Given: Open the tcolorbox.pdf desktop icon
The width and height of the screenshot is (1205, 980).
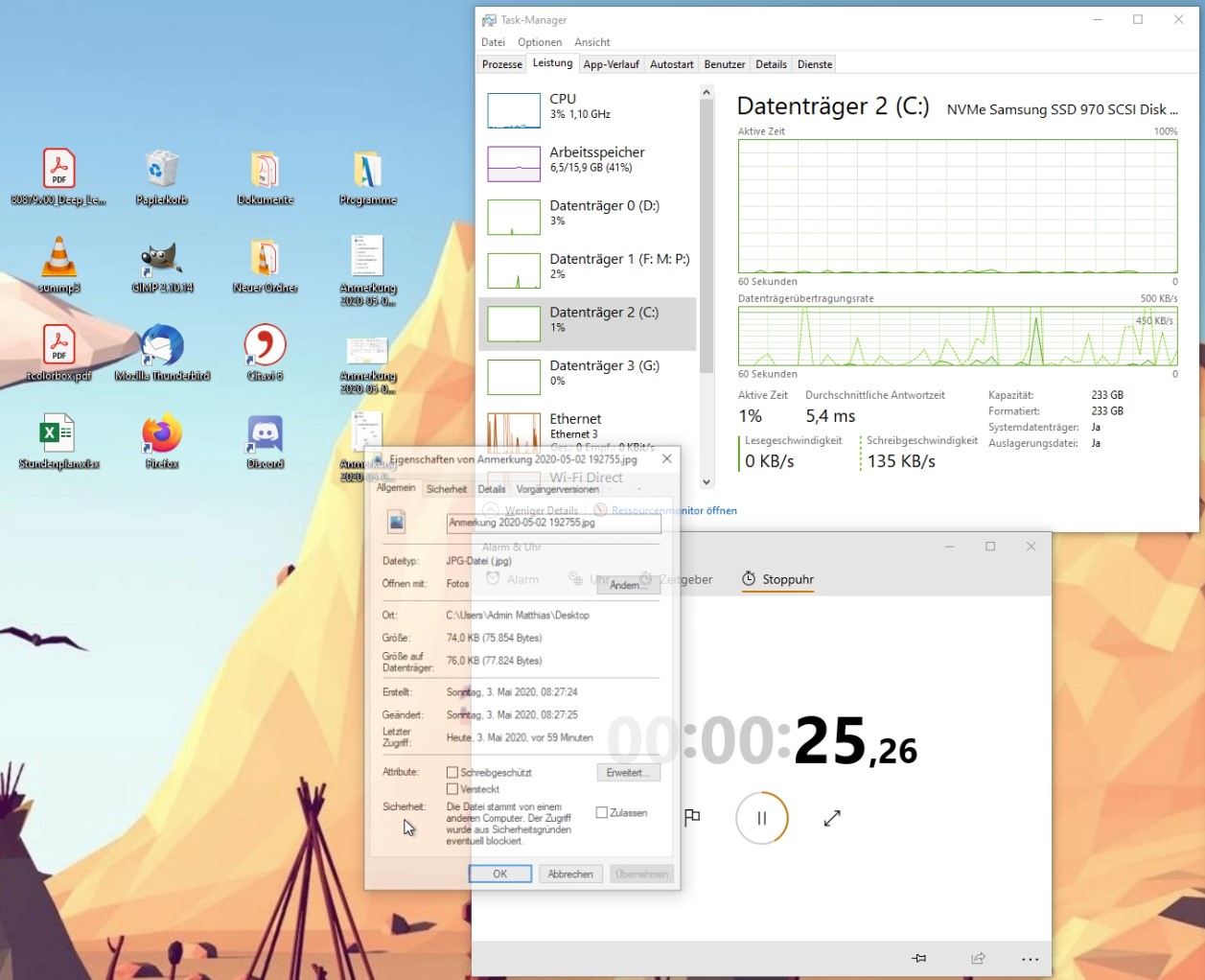Looking at the screenshot, I should [x=58, y=354].
